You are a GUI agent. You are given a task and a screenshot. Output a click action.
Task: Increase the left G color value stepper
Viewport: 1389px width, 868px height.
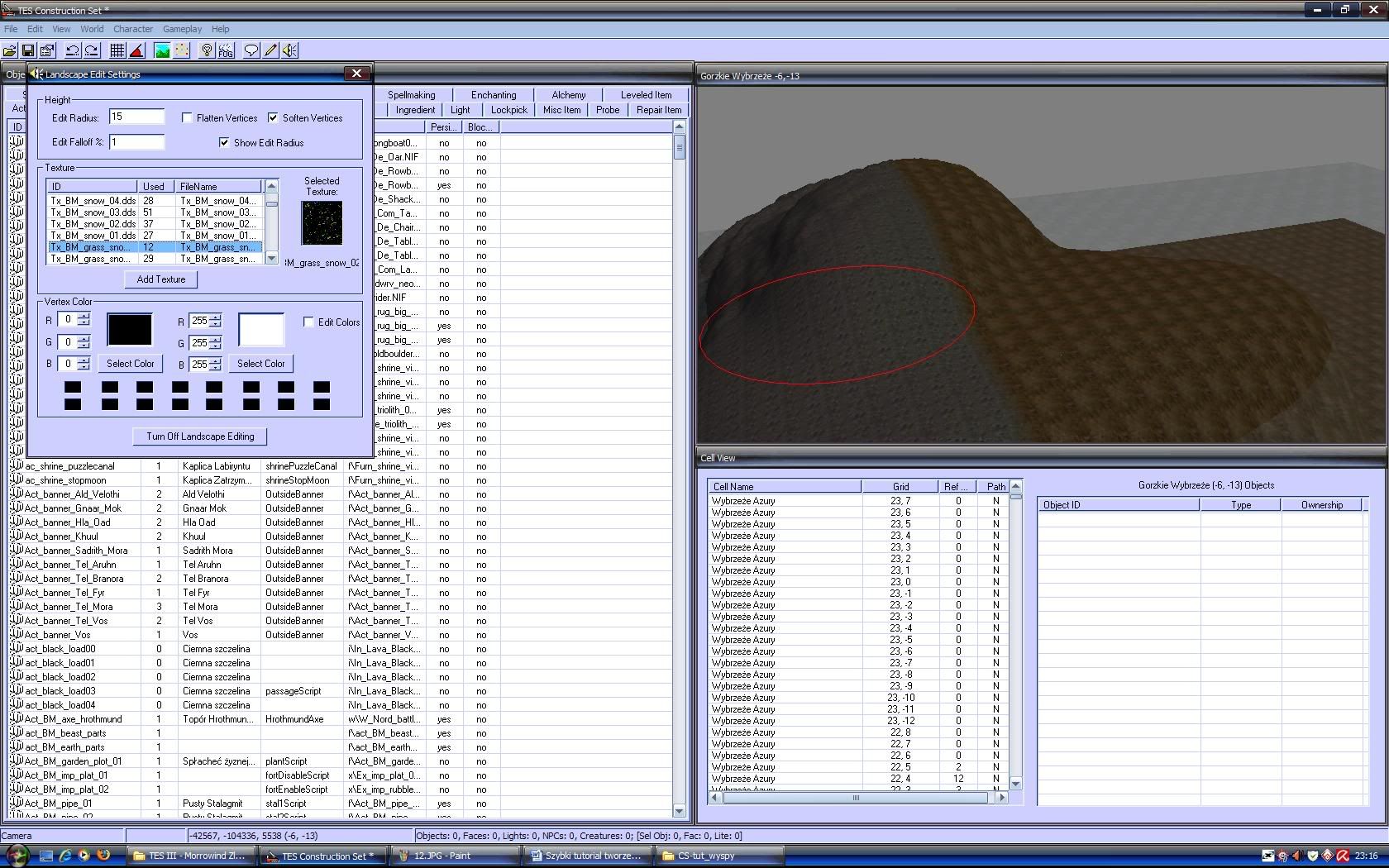point(84,339)
